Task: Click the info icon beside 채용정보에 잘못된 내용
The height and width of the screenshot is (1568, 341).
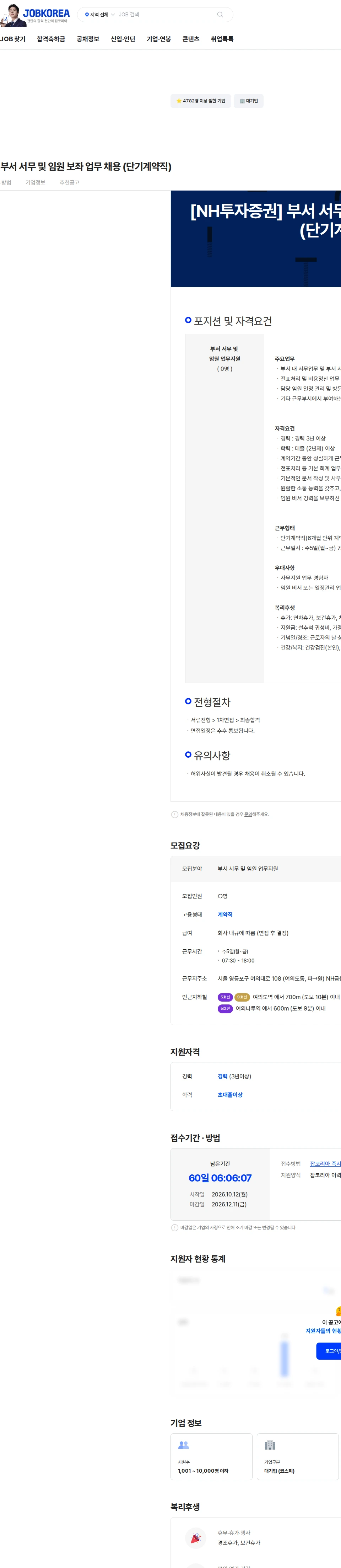Action: [x=175, y=815]
